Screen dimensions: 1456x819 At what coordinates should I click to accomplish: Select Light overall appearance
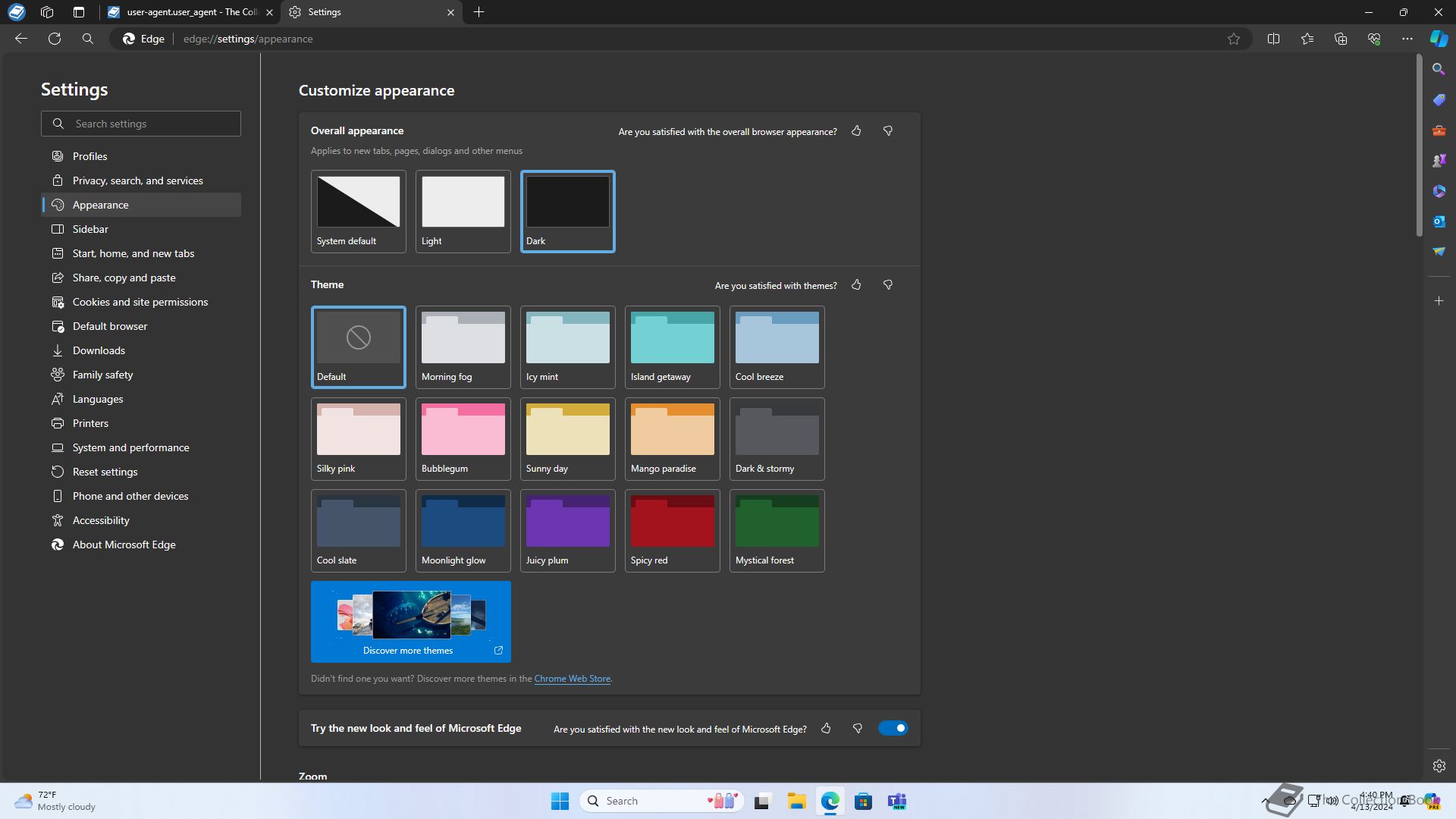463,212
